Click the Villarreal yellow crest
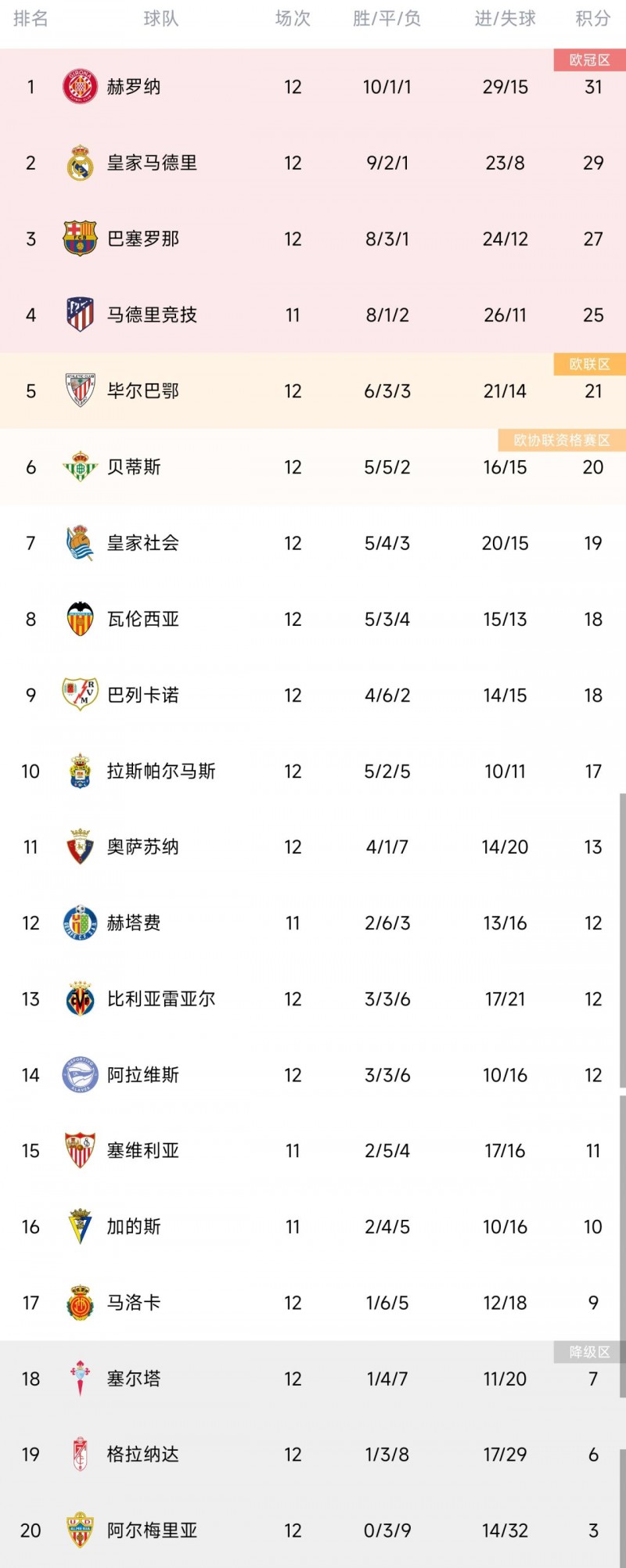Viewport: 626px width, 1568px height. [x=80, y=999]
